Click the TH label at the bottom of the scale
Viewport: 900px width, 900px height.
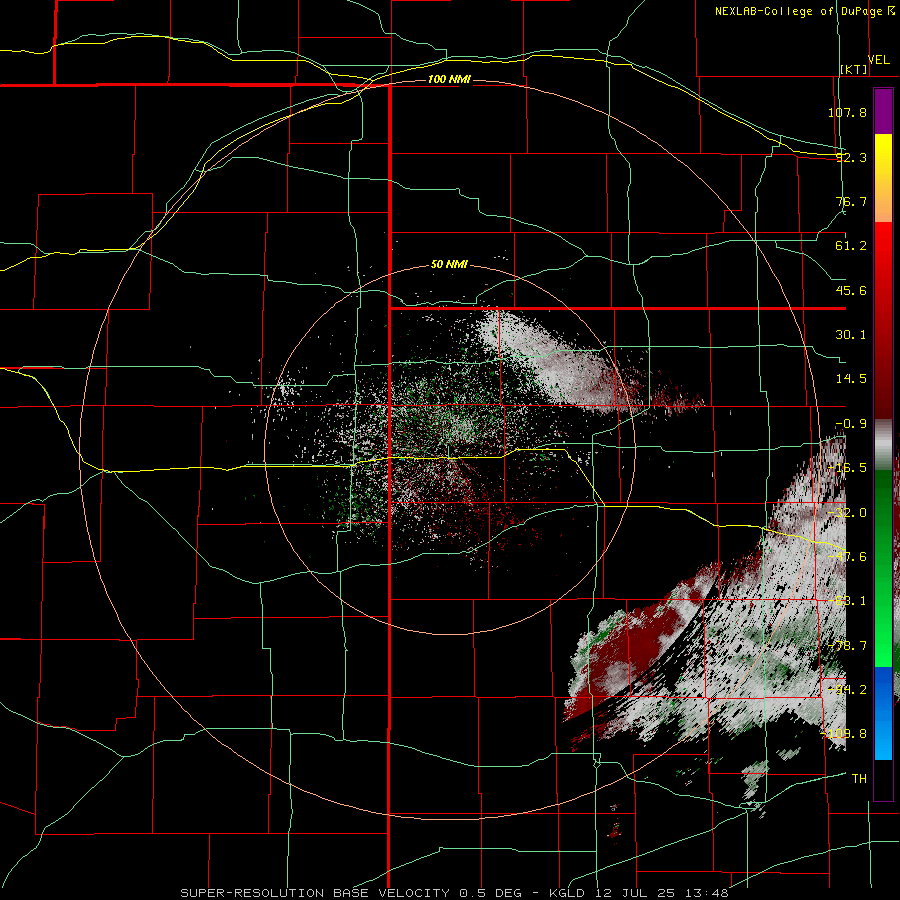coord(859,779)
